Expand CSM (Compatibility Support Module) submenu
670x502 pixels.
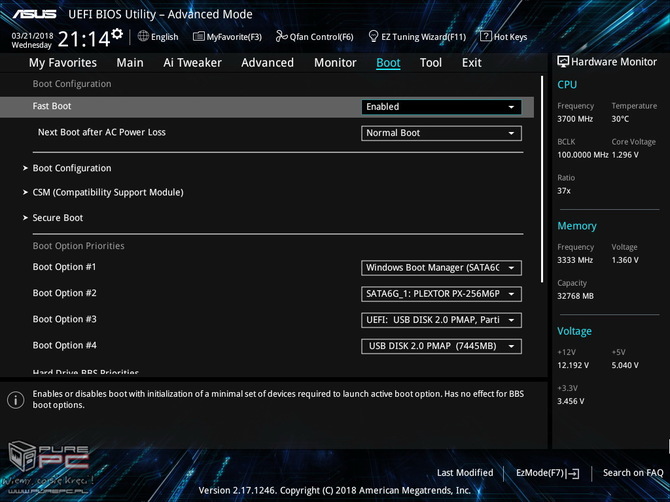tap(108, 193)
